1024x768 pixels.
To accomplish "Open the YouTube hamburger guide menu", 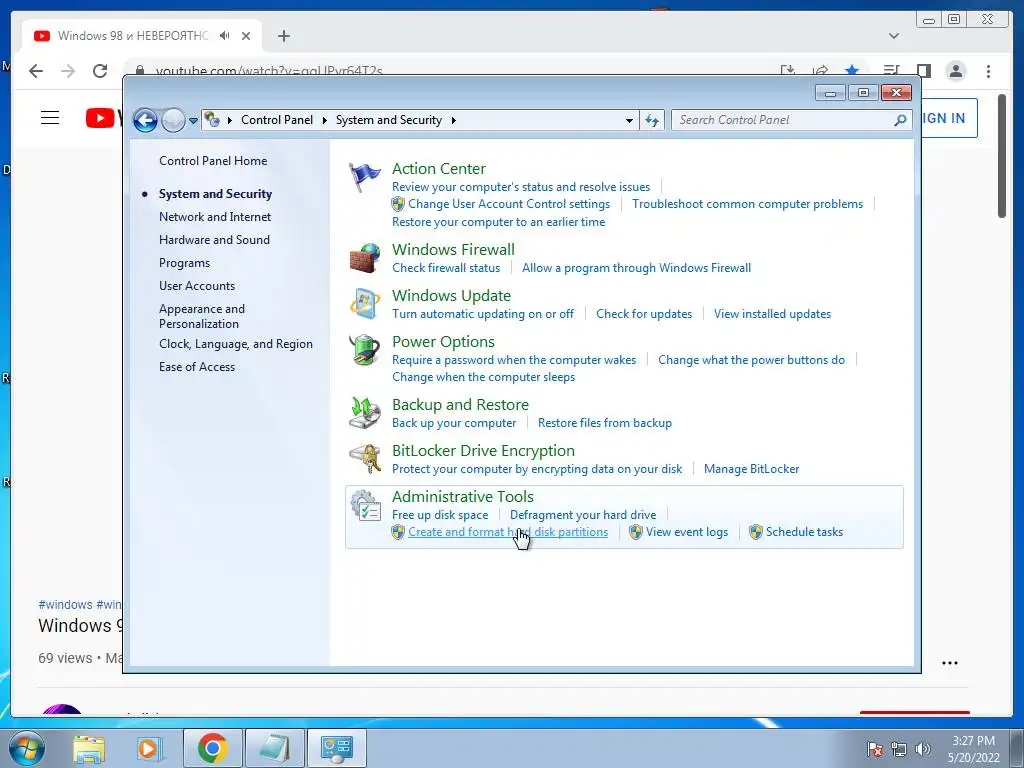I will 50,118.
